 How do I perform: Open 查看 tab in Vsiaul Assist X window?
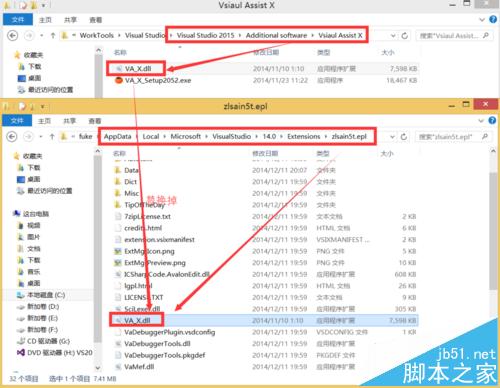click(96, 20)
